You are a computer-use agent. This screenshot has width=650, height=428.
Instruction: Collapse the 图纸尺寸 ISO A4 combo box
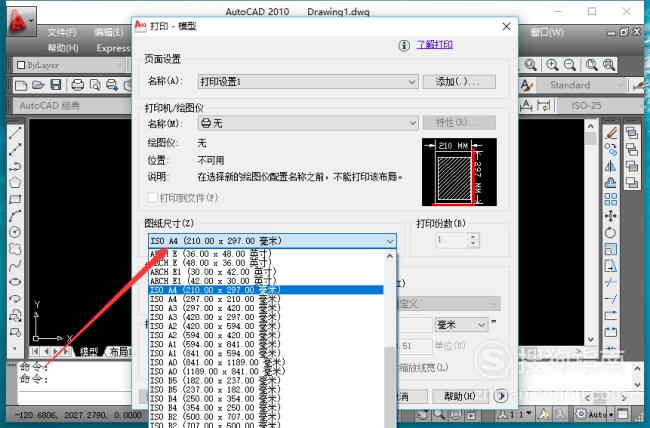[272, 241]
